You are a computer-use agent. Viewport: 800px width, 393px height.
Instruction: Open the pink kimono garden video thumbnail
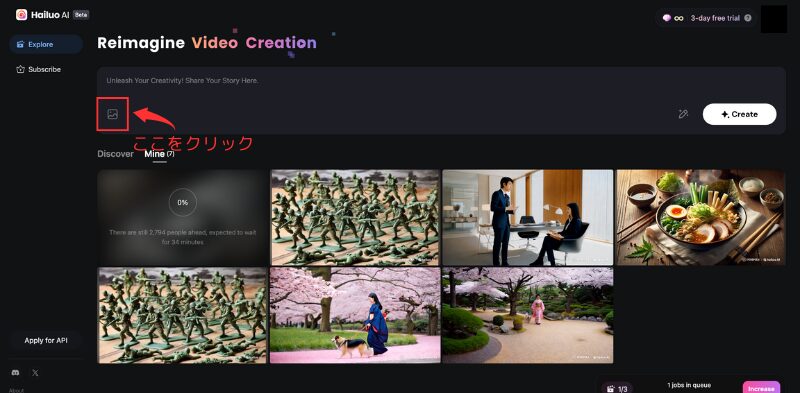[528, 315]
